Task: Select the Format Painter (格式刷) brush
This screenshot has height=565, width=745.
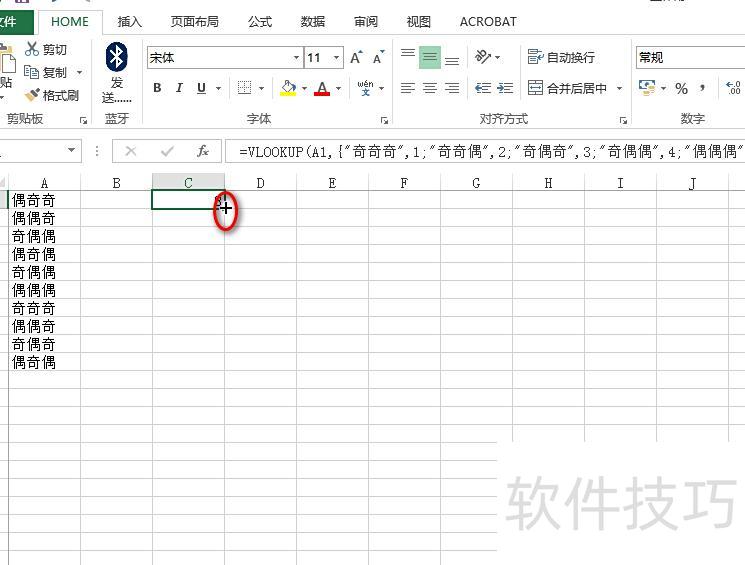Action: (x=32, y=95)
